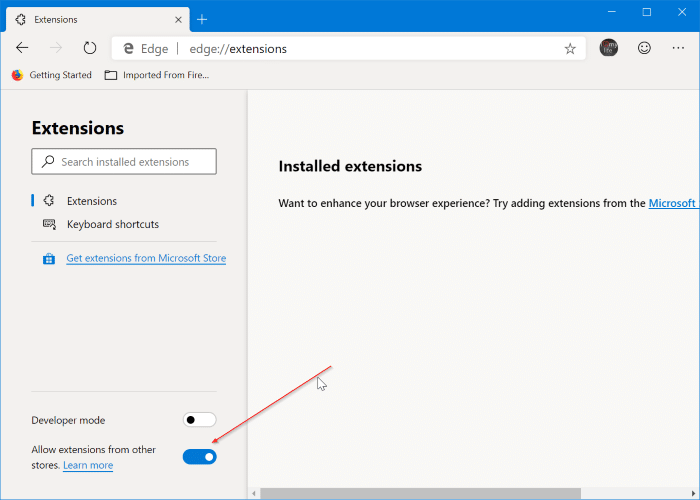This screenshot has width=700, height=500.
Task: Click the Search installed extensions field
Action: pos(124,162)
